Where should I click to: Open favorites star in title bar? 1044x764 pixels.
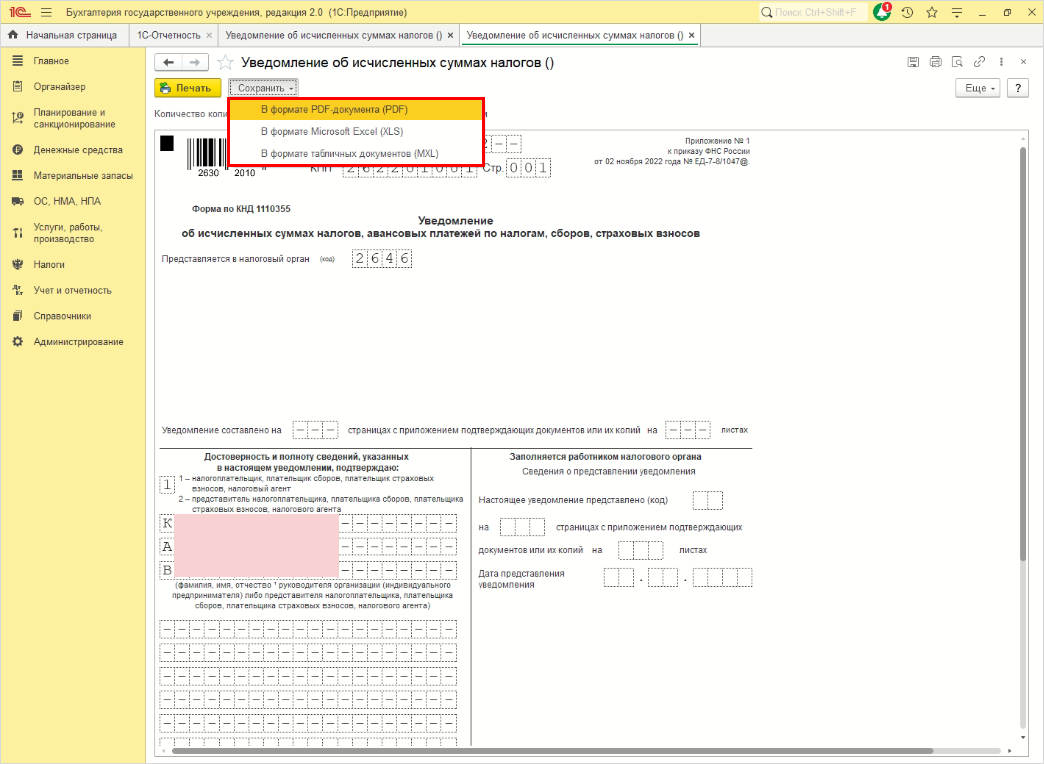point(931,12)
